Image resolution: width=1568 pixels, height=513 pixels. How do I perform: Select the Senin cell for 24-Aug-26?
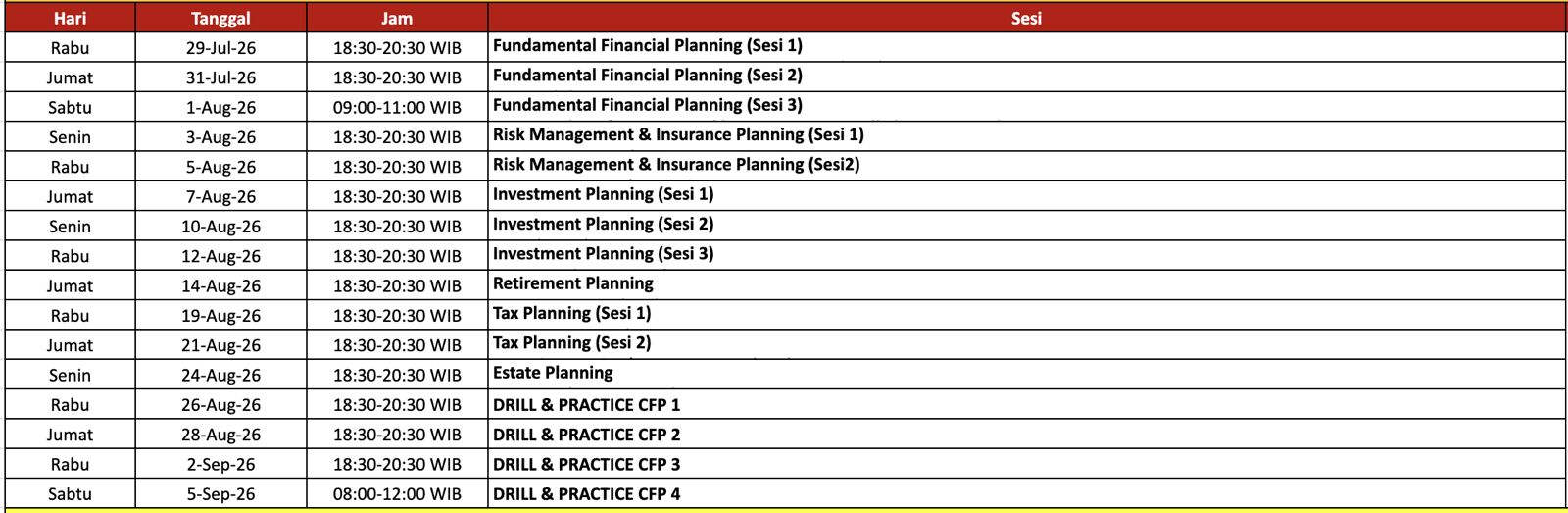click(x=70, y=375)
